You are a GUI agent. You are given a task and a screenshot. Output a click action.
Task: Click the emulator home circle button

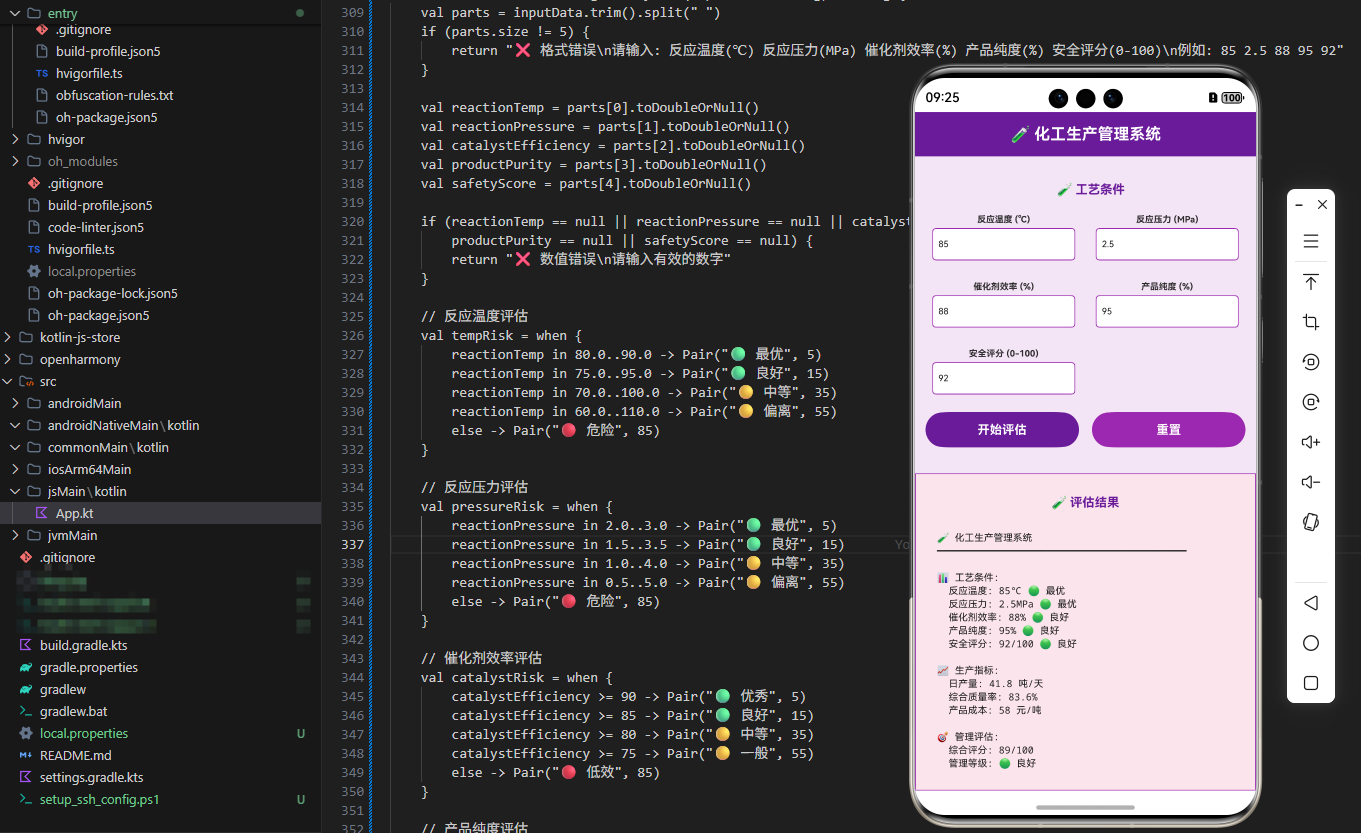tap(1311, 643)
